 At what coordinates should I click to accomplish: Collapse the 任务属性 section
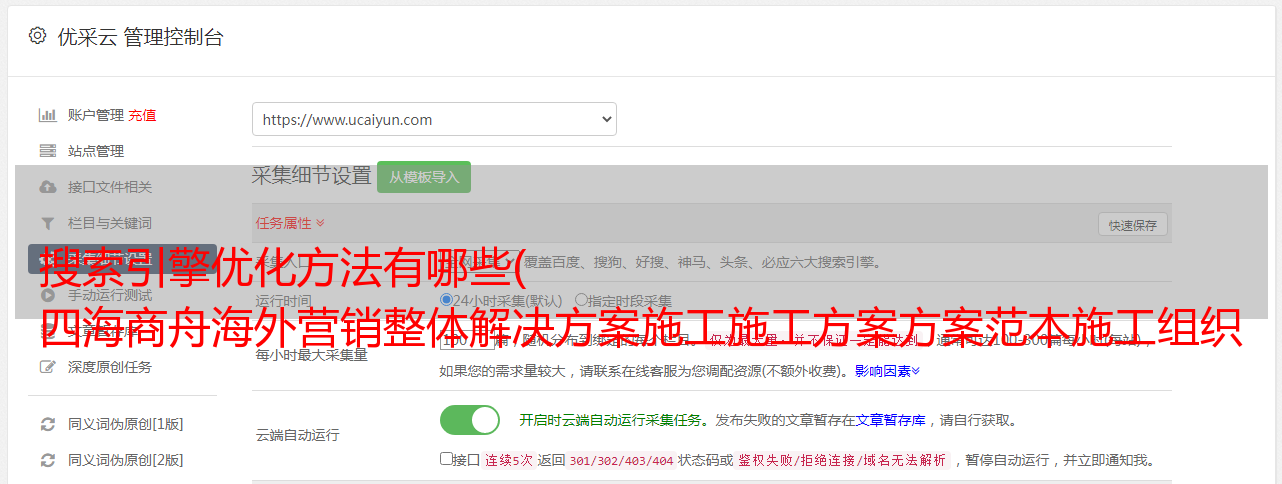click(290, 222)
